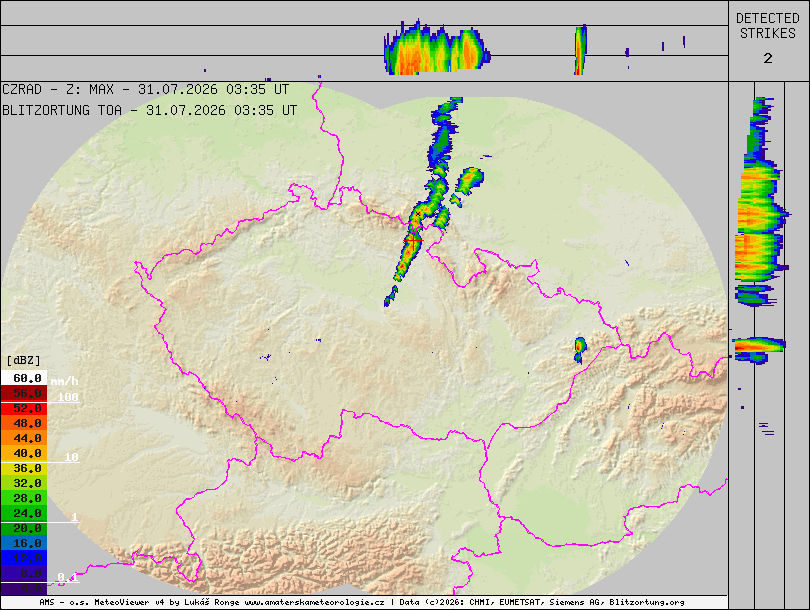Click the CZRAD Z: MAX timestamp line
Image resolution: width=810 pixels, height=610 pixels.
coord(145,89)
